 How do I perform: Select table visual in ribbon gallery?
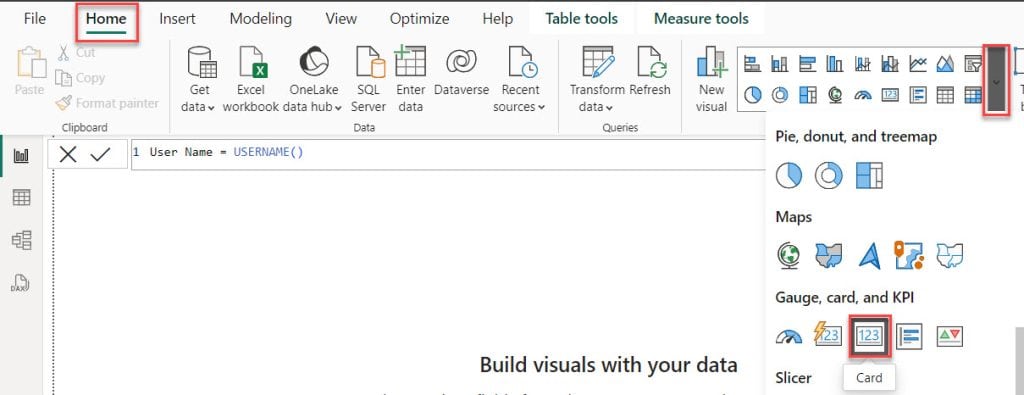(945, 95)
